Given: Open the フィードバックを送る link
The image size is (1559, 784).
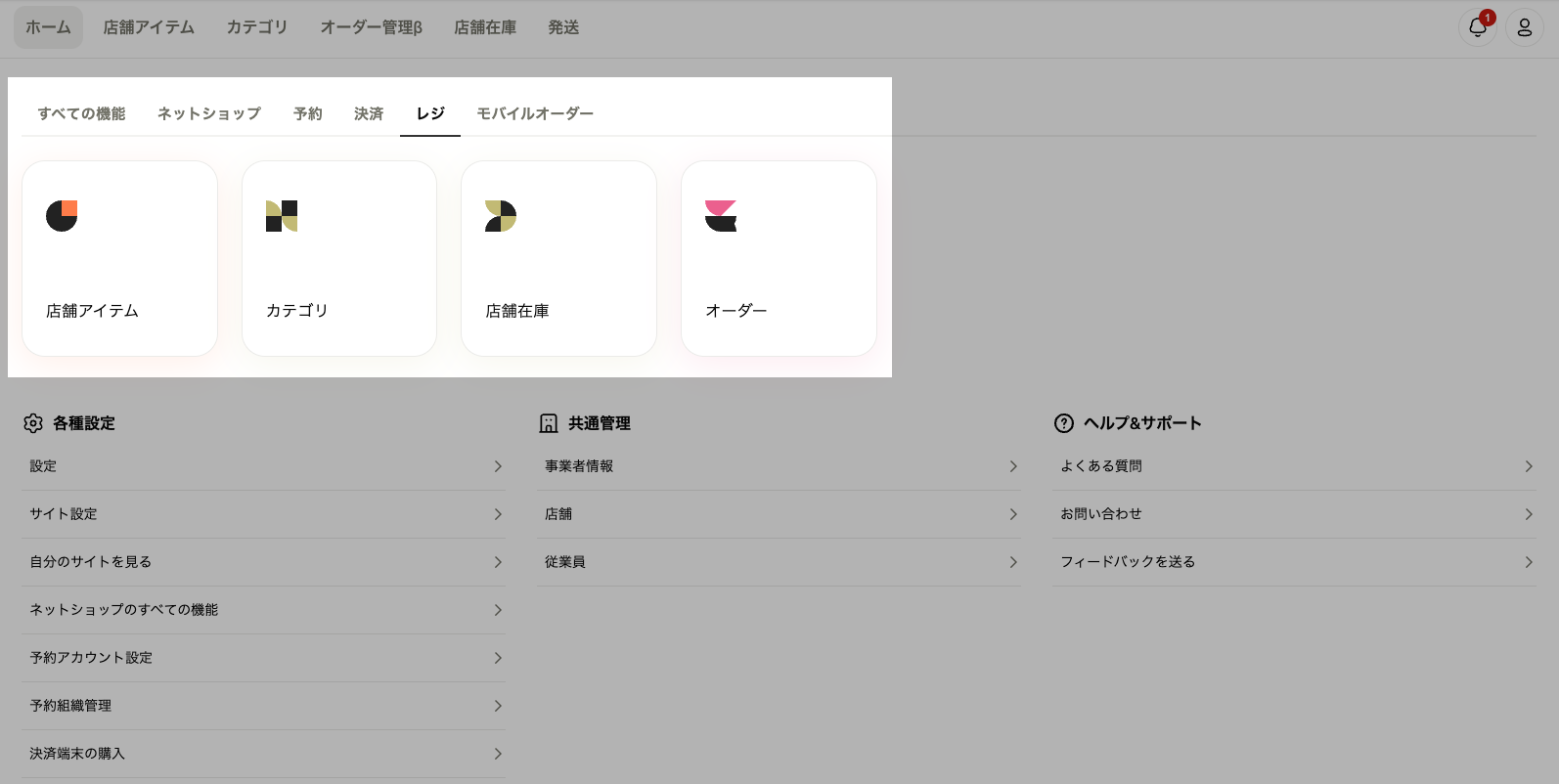Looking at the screenshot, I should click(x=1294, y=562).
